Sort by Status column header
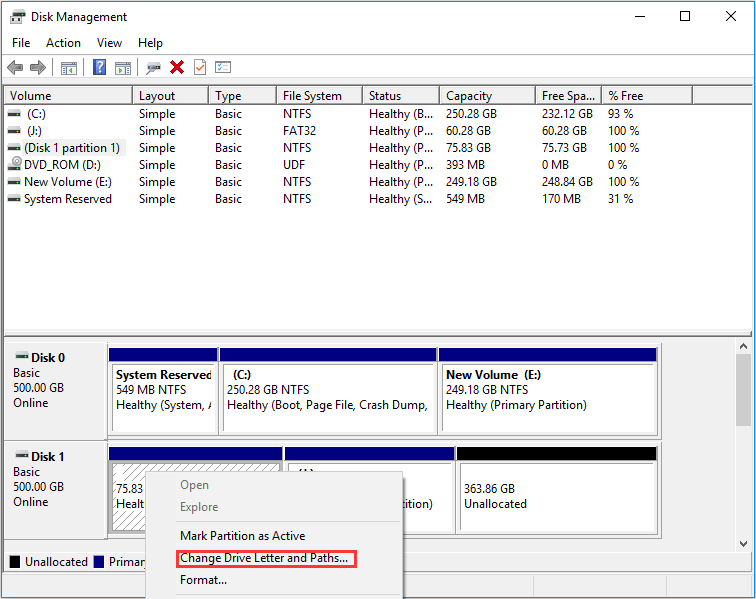The width and height of the screenshot is (756, 599). (x=401, y=95)
